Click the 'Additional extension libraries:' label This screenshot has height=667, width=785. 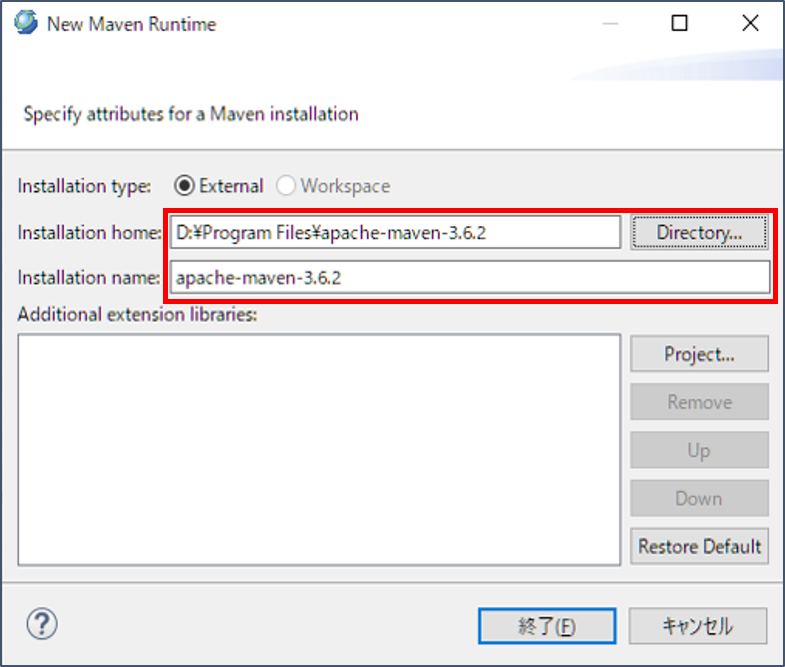tap(137, 314)
